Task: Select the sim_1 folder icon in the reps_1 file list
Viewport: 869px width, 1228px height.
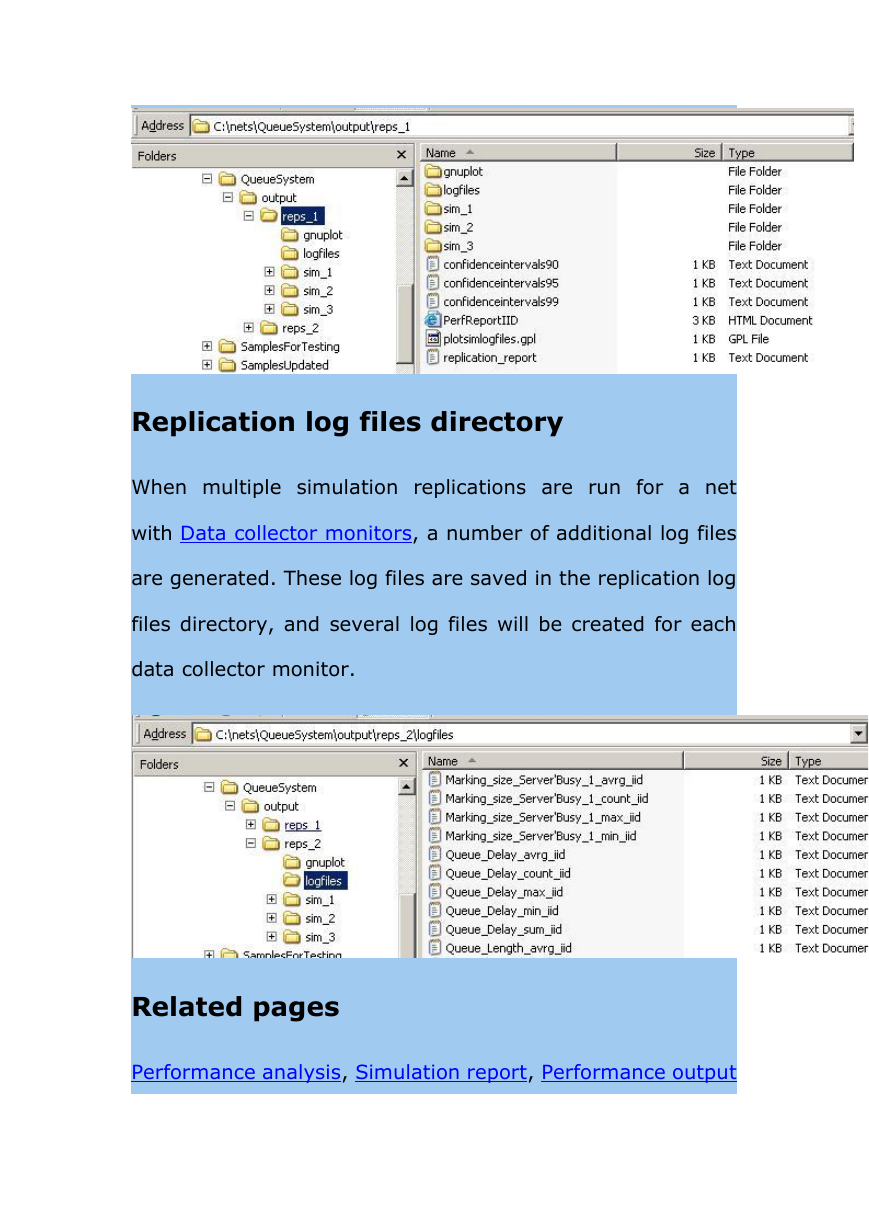Action: [x=433, y=209]
